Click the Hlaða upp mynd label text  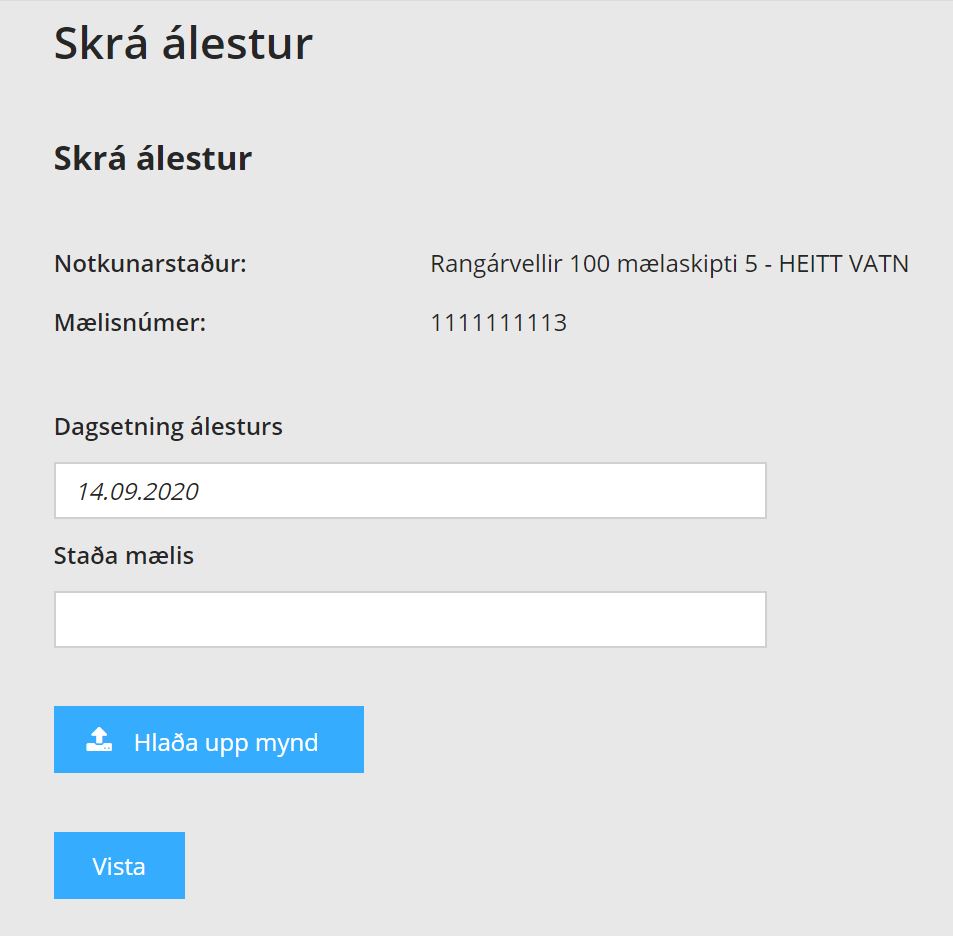point(226,743)
